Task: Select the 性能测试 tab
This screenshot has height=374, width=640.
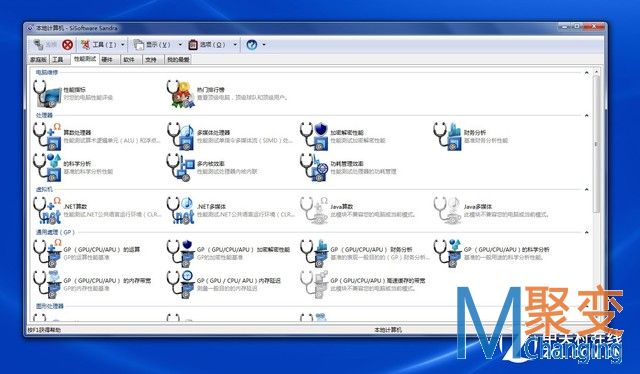Action: (84, 59)
